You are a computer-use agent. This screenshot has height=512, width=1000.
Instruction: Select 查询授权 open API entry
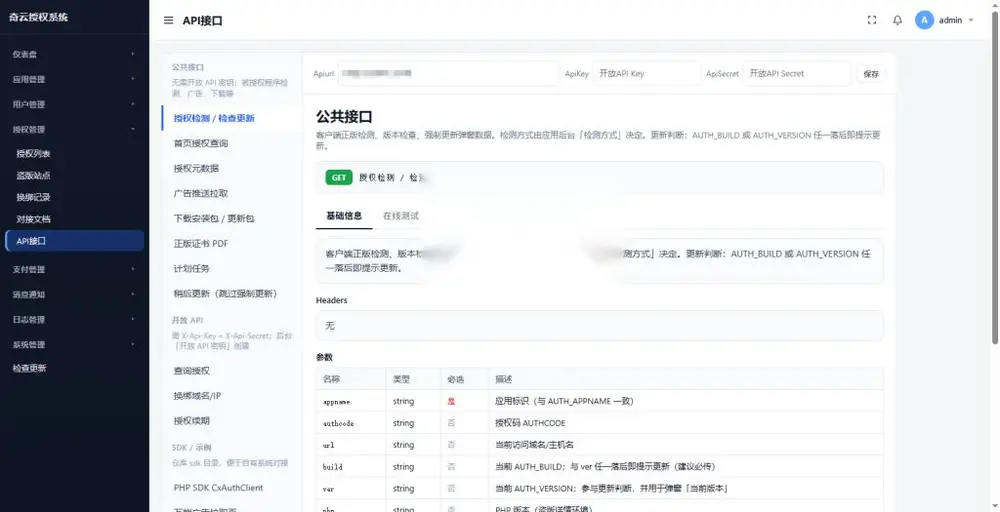coord(232,370)
